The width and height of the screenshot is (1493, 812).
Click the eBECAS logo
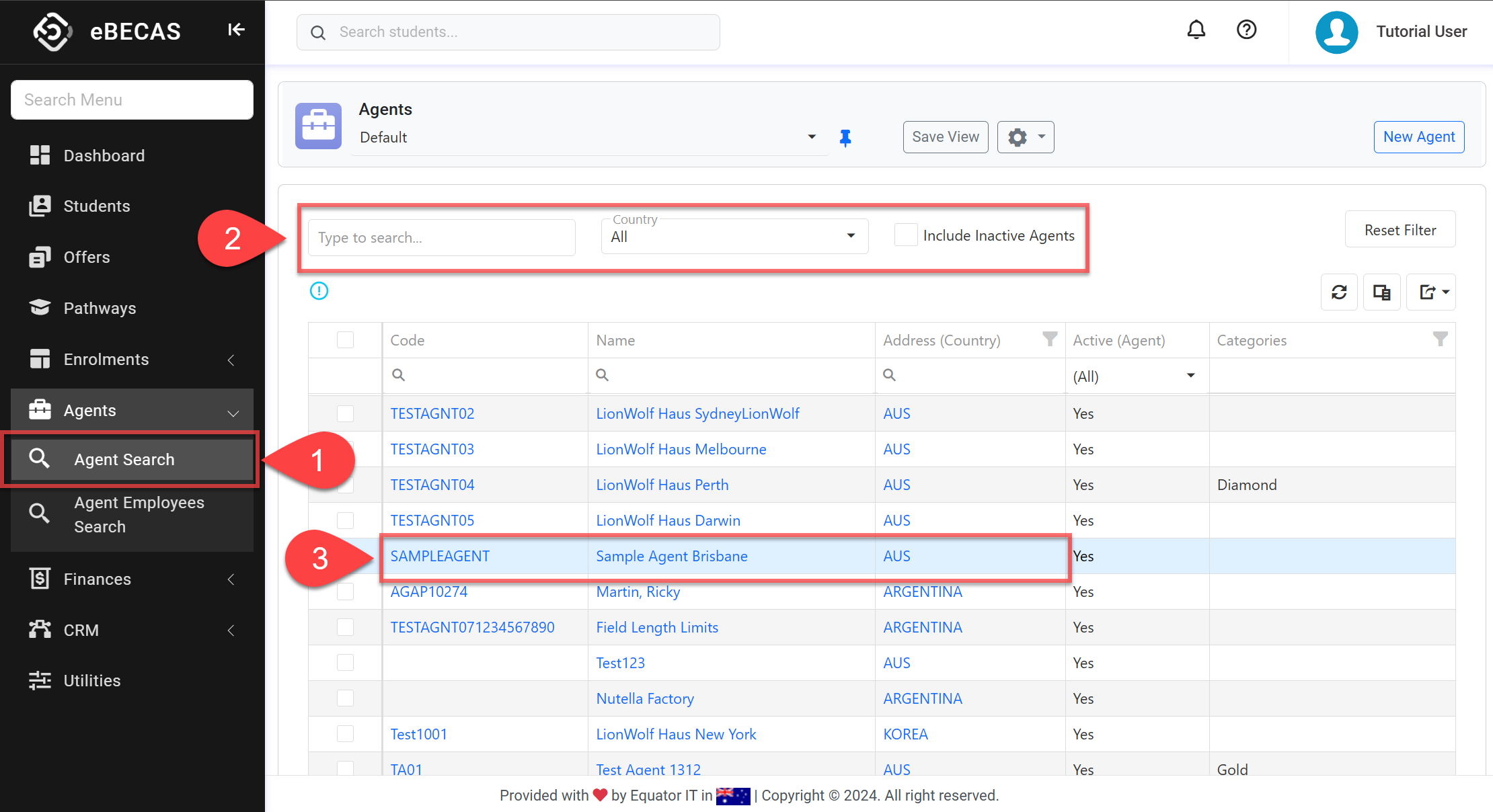click(52, 31)
